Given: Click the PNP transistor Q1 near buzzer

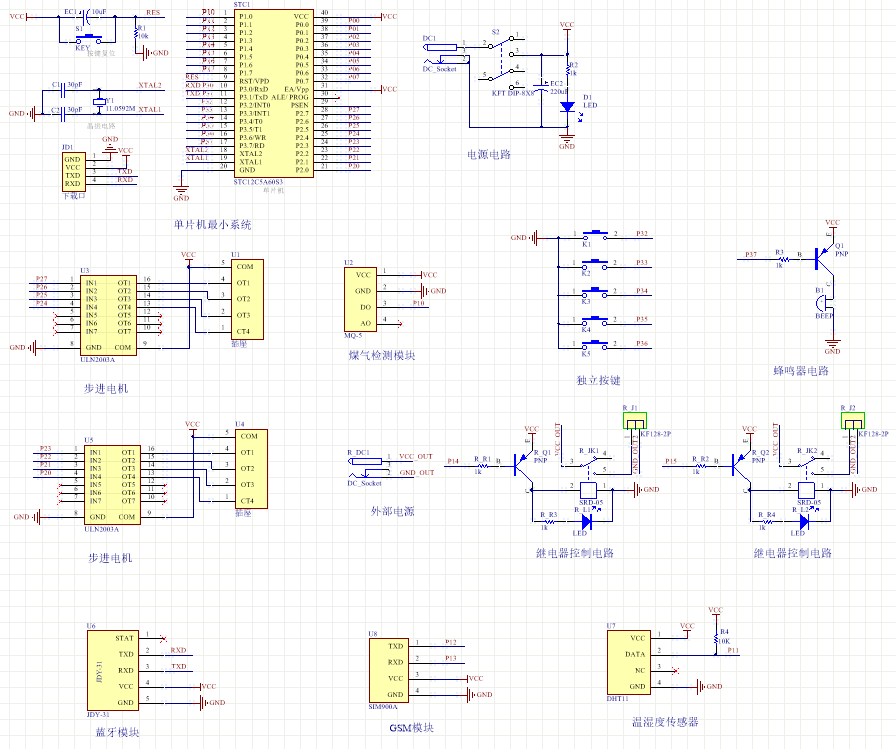Looking at the screenshot, I should (826, 257).
